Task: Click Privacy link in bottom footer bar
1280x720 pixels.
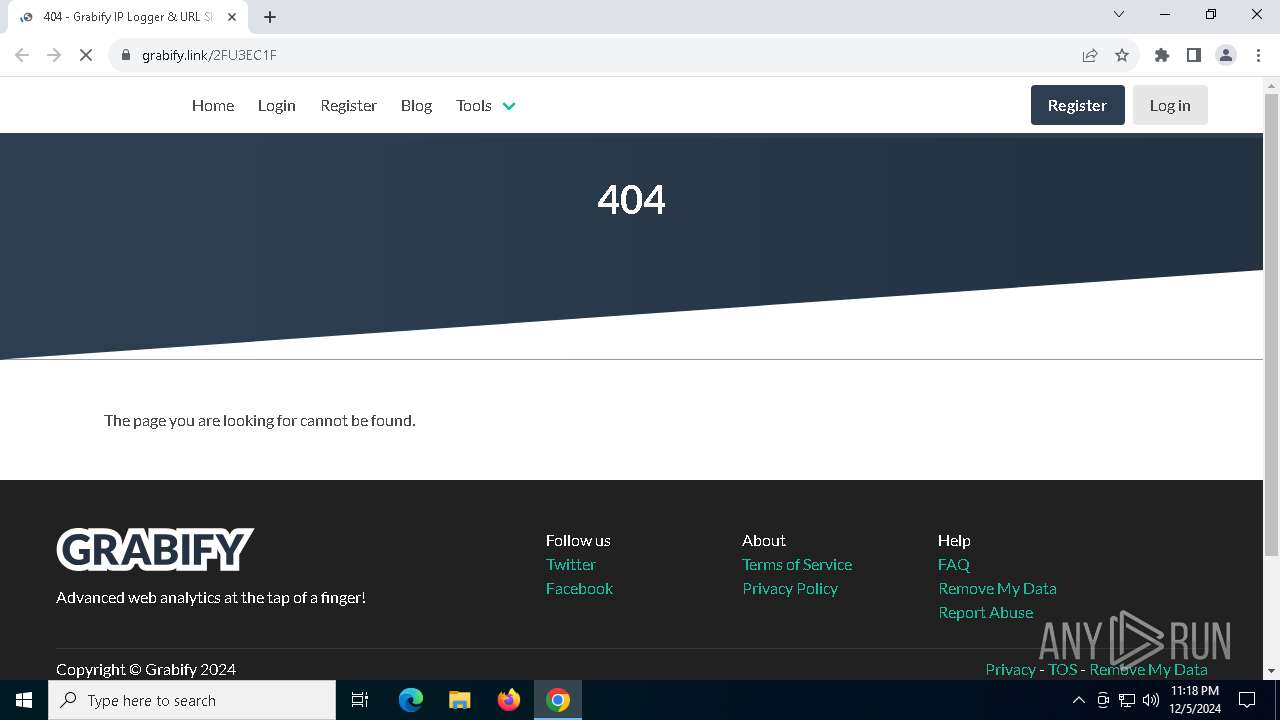Action: (1010, 669)
